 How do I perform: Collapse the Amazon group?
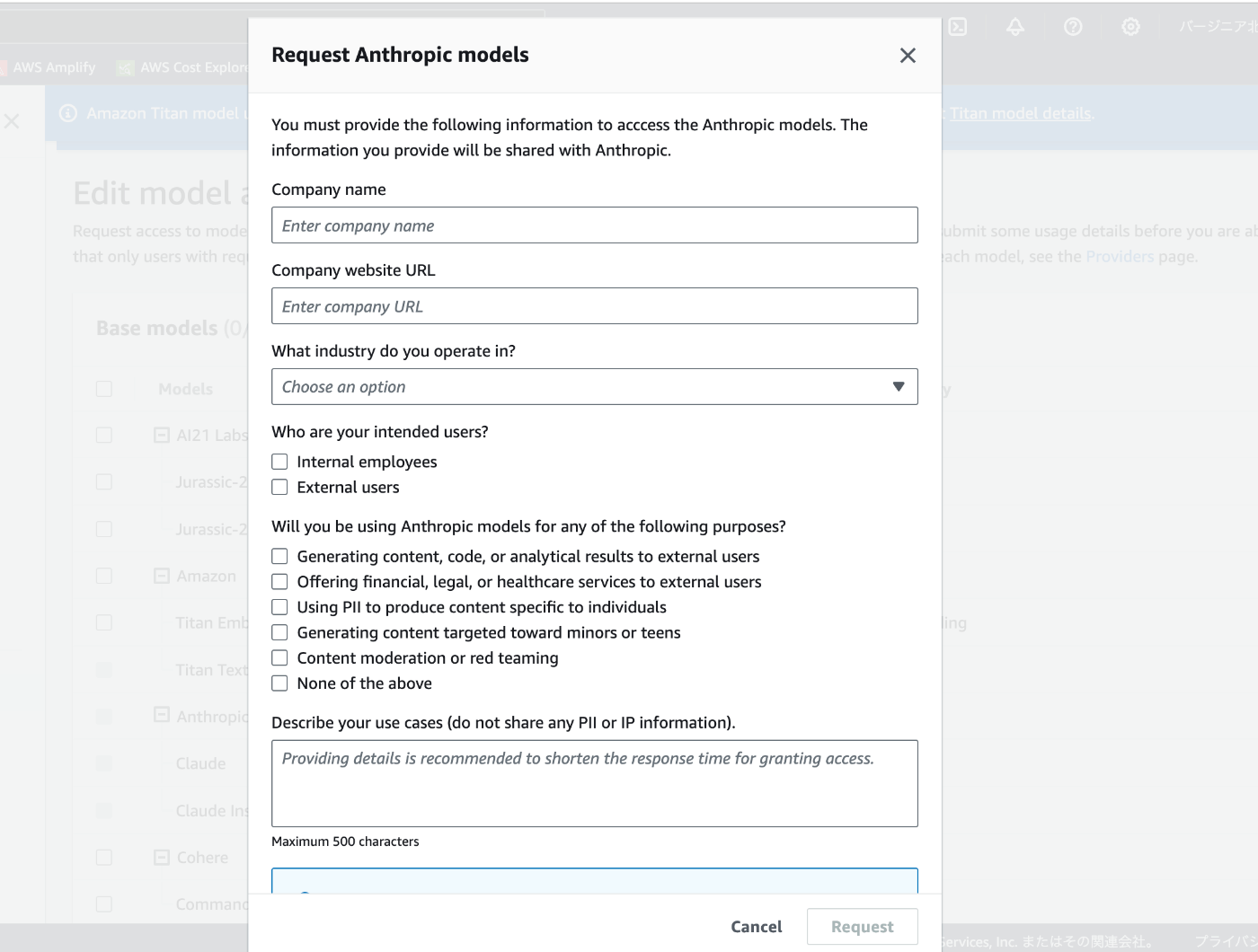pyautogui.click(x=162, y=576)
